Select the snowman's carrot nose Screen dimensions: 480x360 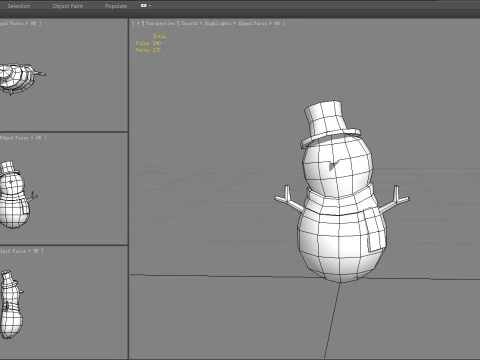(333, 165)
